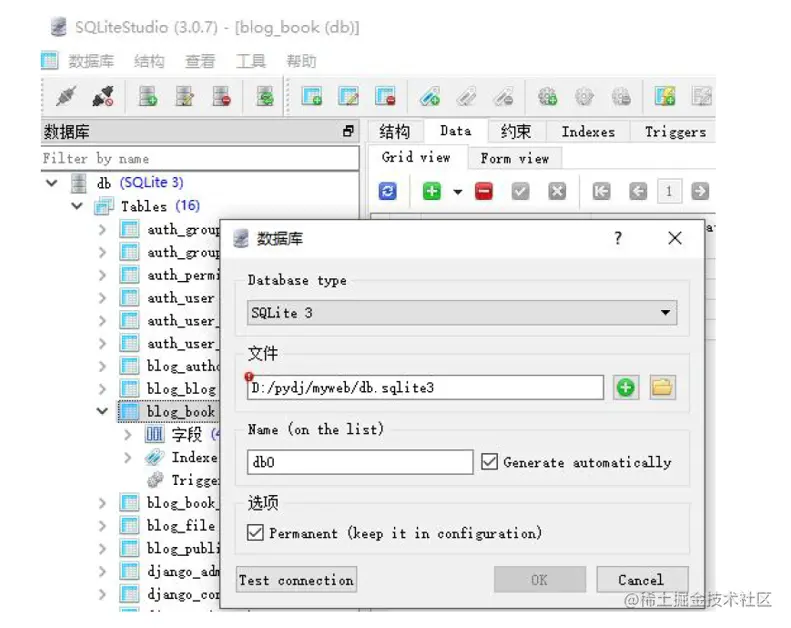Click the disconnect from database plug icon
The image size is (791, 628).
(x=103, y=96)
